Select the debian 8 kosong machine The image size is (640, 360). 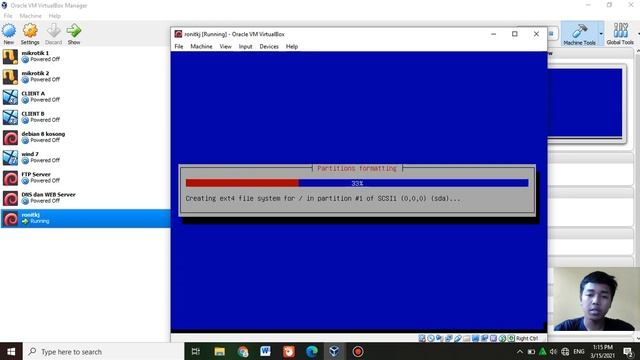(85, 137)
